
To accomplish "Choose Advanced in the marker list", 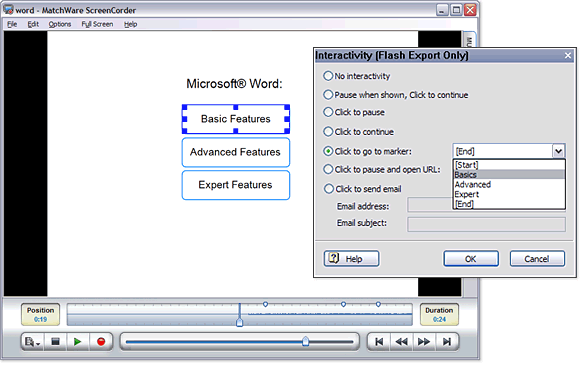I will pyautogui.click(x=509, y=185).
